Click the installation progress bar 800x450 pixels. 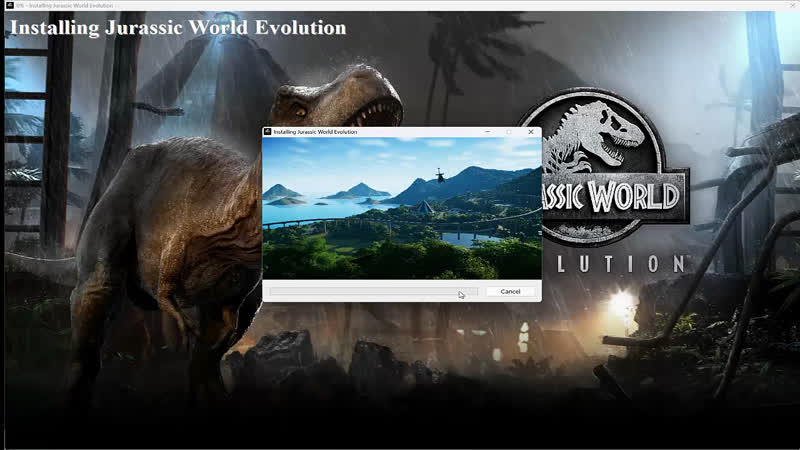pyautogui.click(x=373, y=291)
